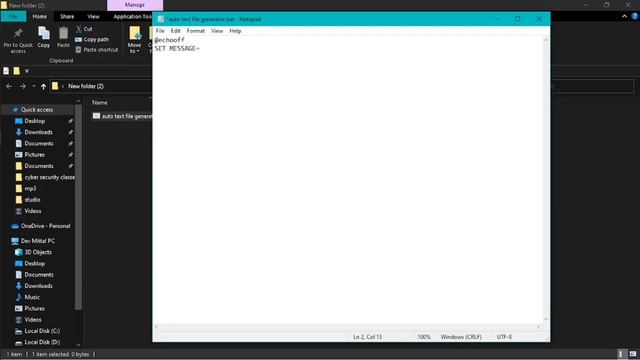
Task: Switch to Share ribbon tab
Action: pyautogui.click(x=67, y=16)
